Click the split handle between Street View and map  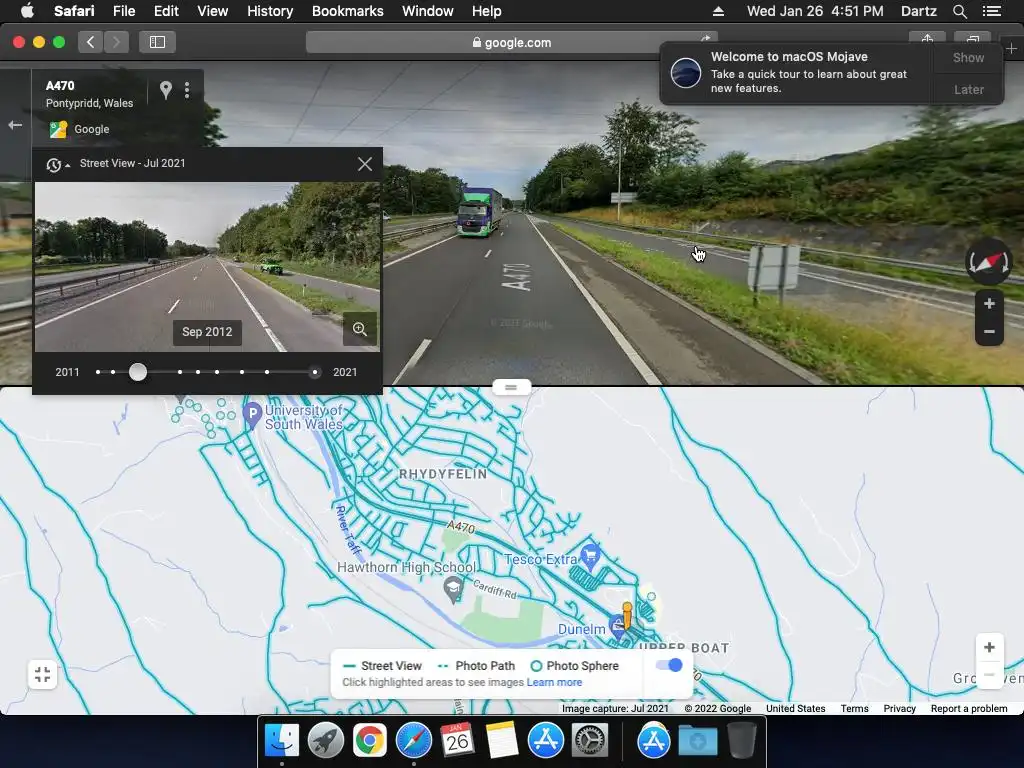pyautogui.click(x=511, y=387)
